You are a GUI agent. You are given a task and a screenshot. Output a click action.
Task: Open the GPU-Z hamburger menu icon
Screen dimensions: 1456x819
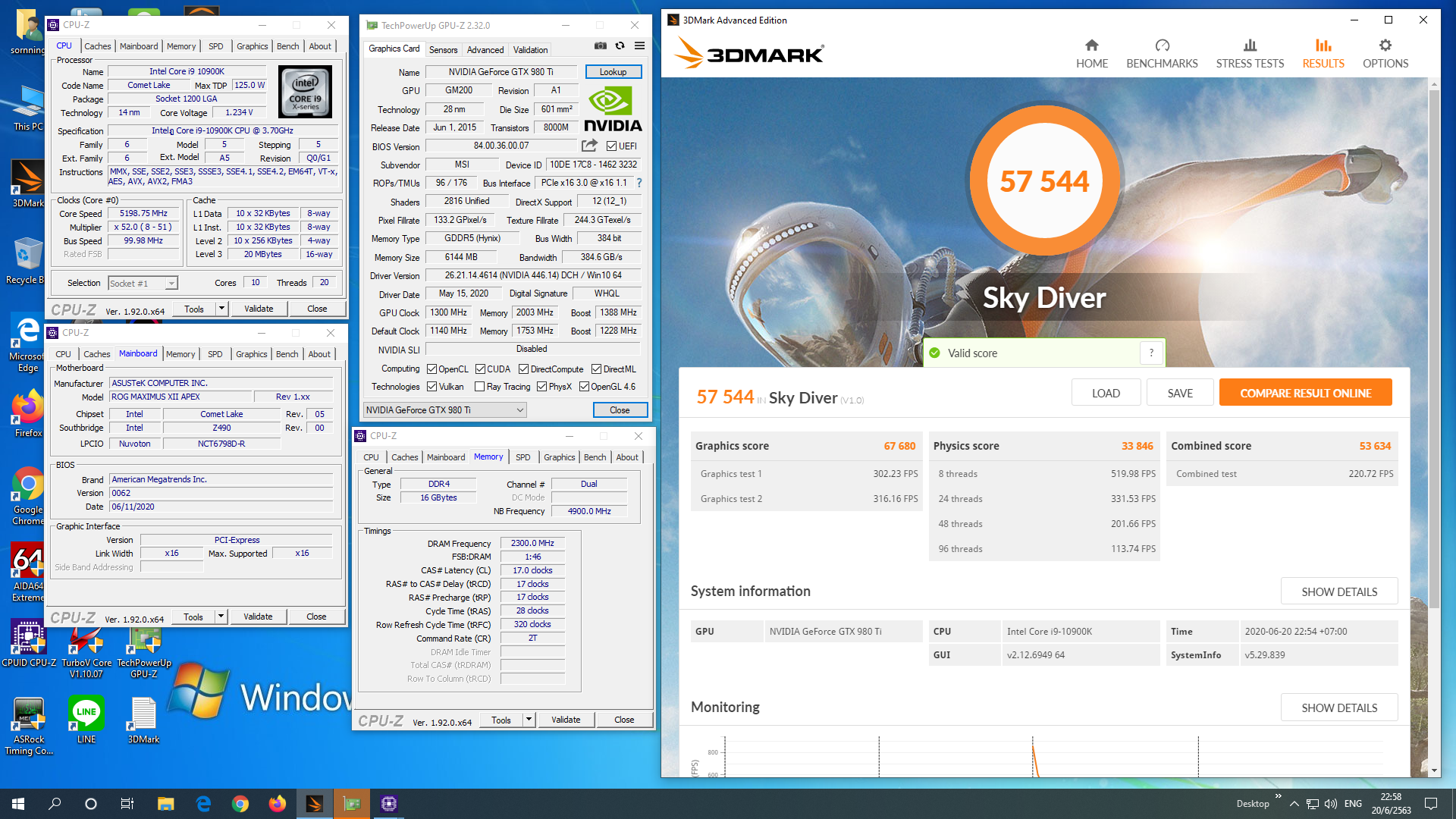pyautogui.click(x=640, y=45)
